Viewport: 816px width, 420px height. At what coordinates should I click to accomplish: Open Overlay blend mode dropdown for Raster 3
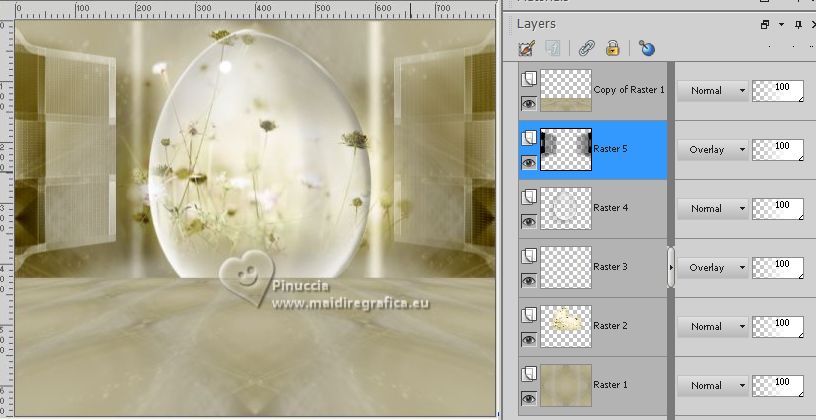tap(712, 268)
